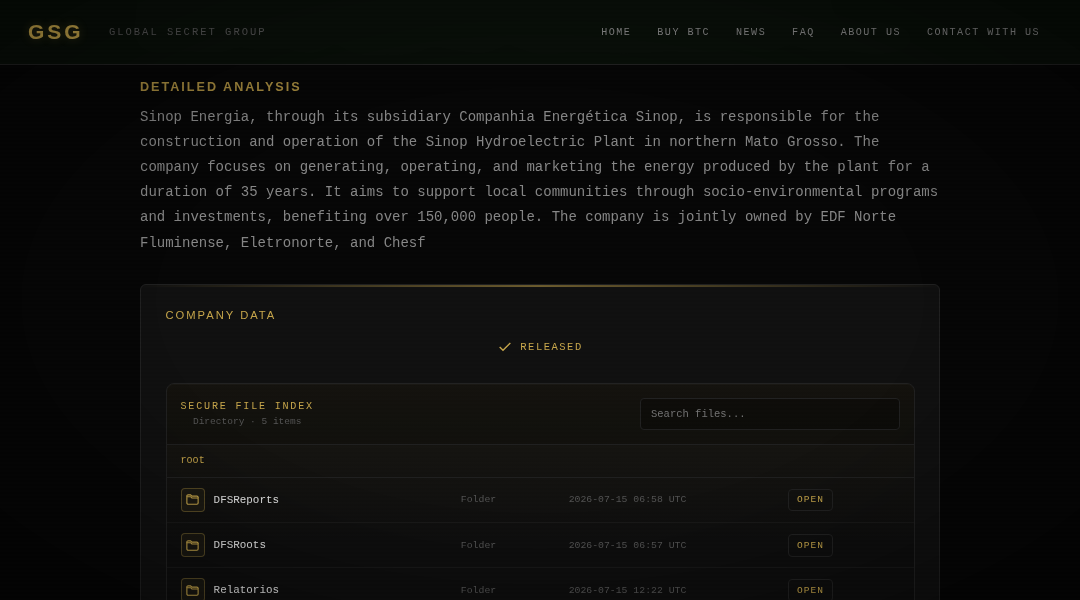Viewport: 1080px width, 600px height.
Task: Click the DFSRoots folder icon
Action: click(x=193, y=545)
